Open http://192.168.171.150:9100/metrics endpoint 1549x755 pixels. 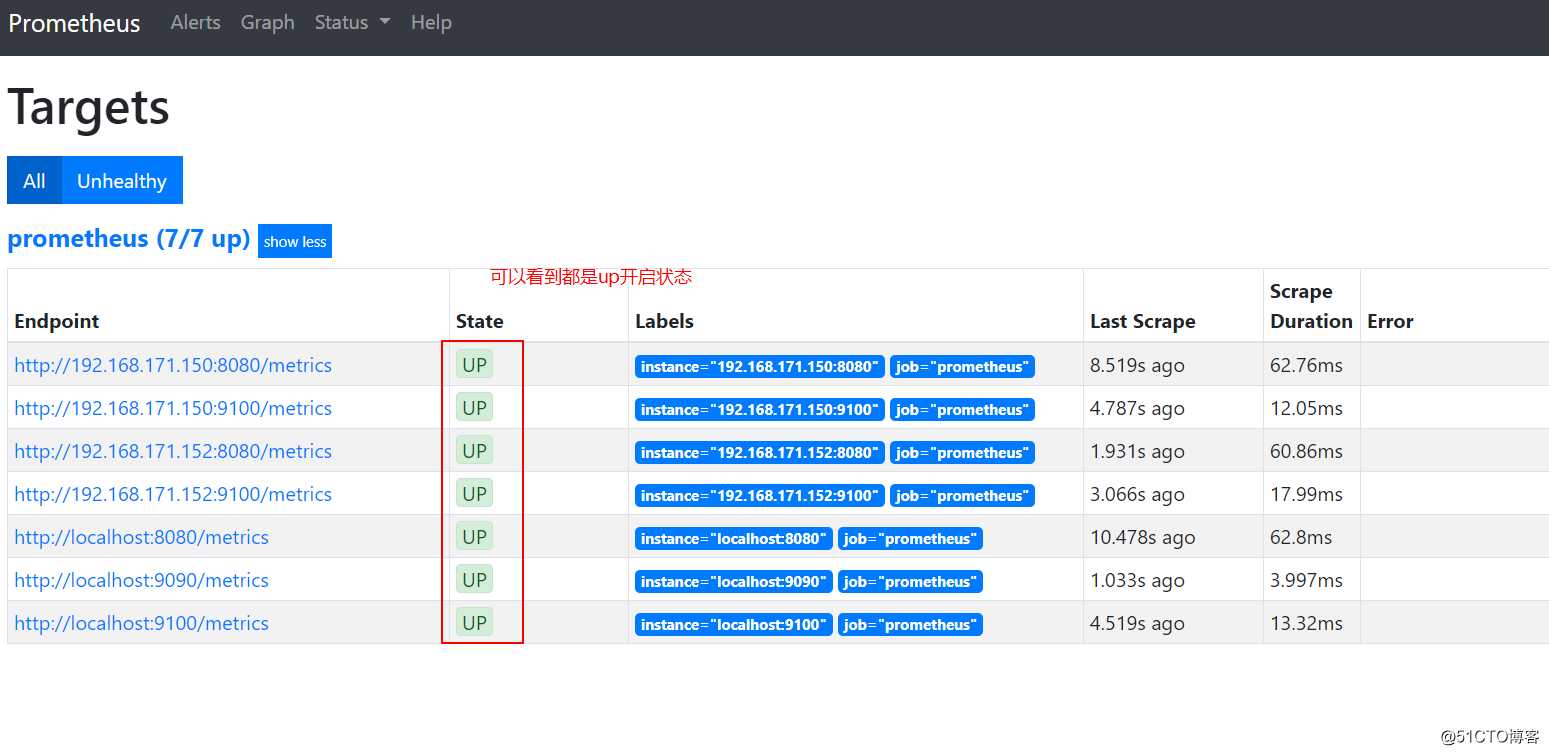pos(173,408)
